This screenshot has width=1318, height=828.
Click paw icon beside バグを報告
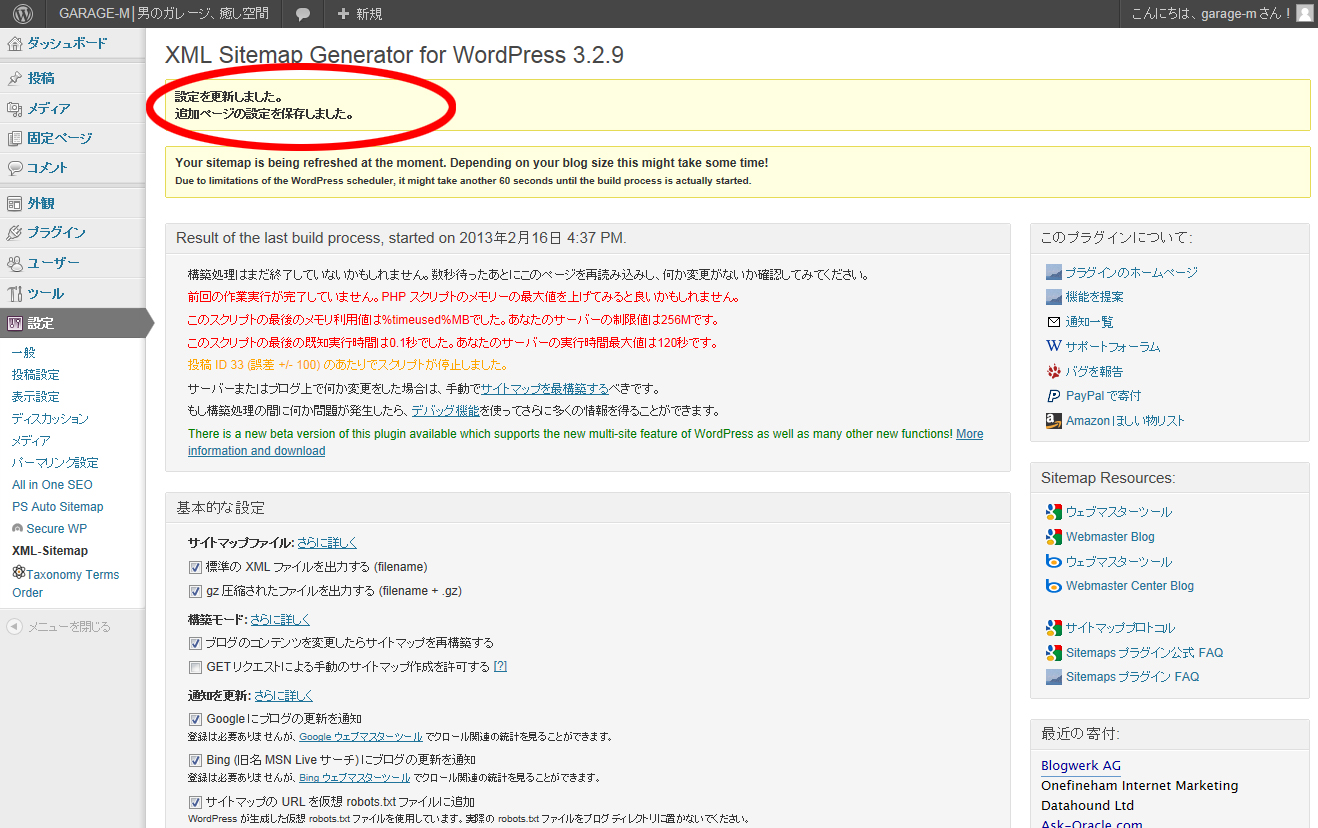tap(1053, 371)
